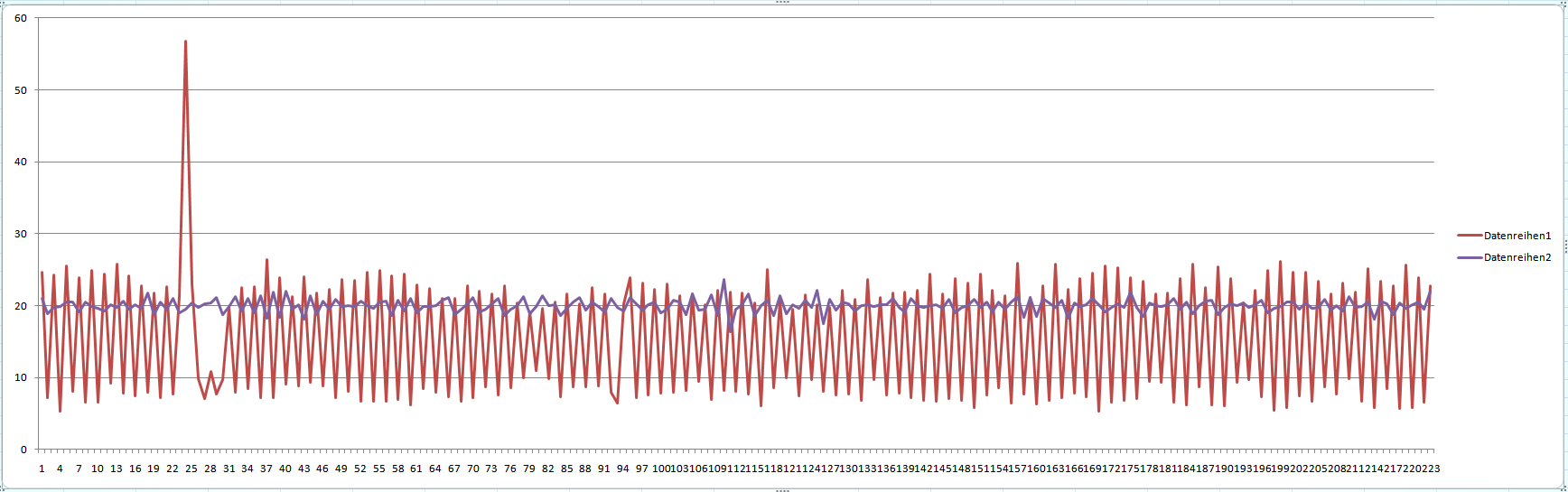1568x492 pixels.
Task: Click x-axis label 70
Action: tap(472, 469)
